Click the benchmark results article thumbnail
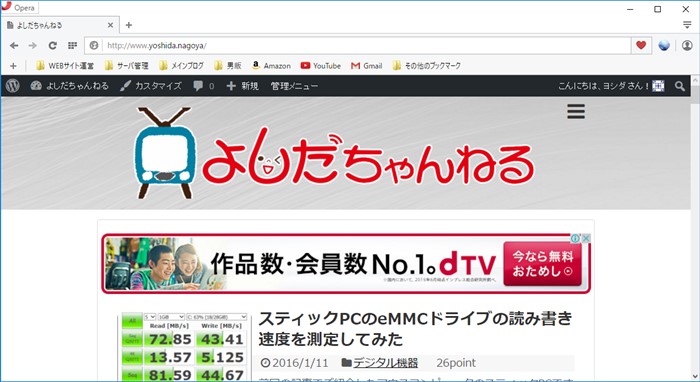700x382 pixels. pos(184,347)
